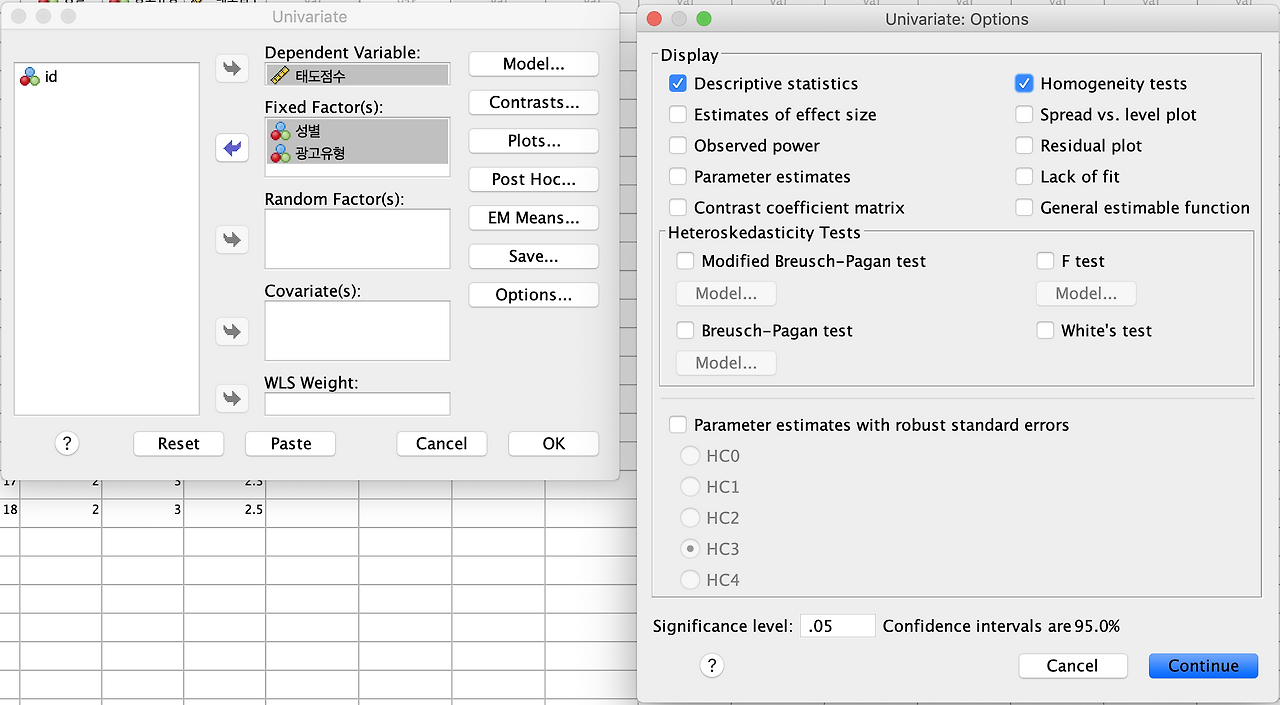Select the HC1 radio button
The height and width of the screenshot is (705, 1280).
(x=690, y=487)
